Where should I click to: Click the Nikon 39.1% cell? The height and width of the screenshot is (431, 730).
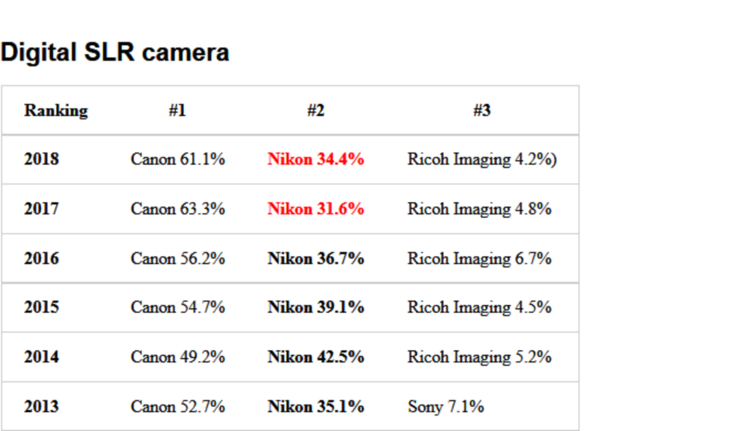coord(316,308)
